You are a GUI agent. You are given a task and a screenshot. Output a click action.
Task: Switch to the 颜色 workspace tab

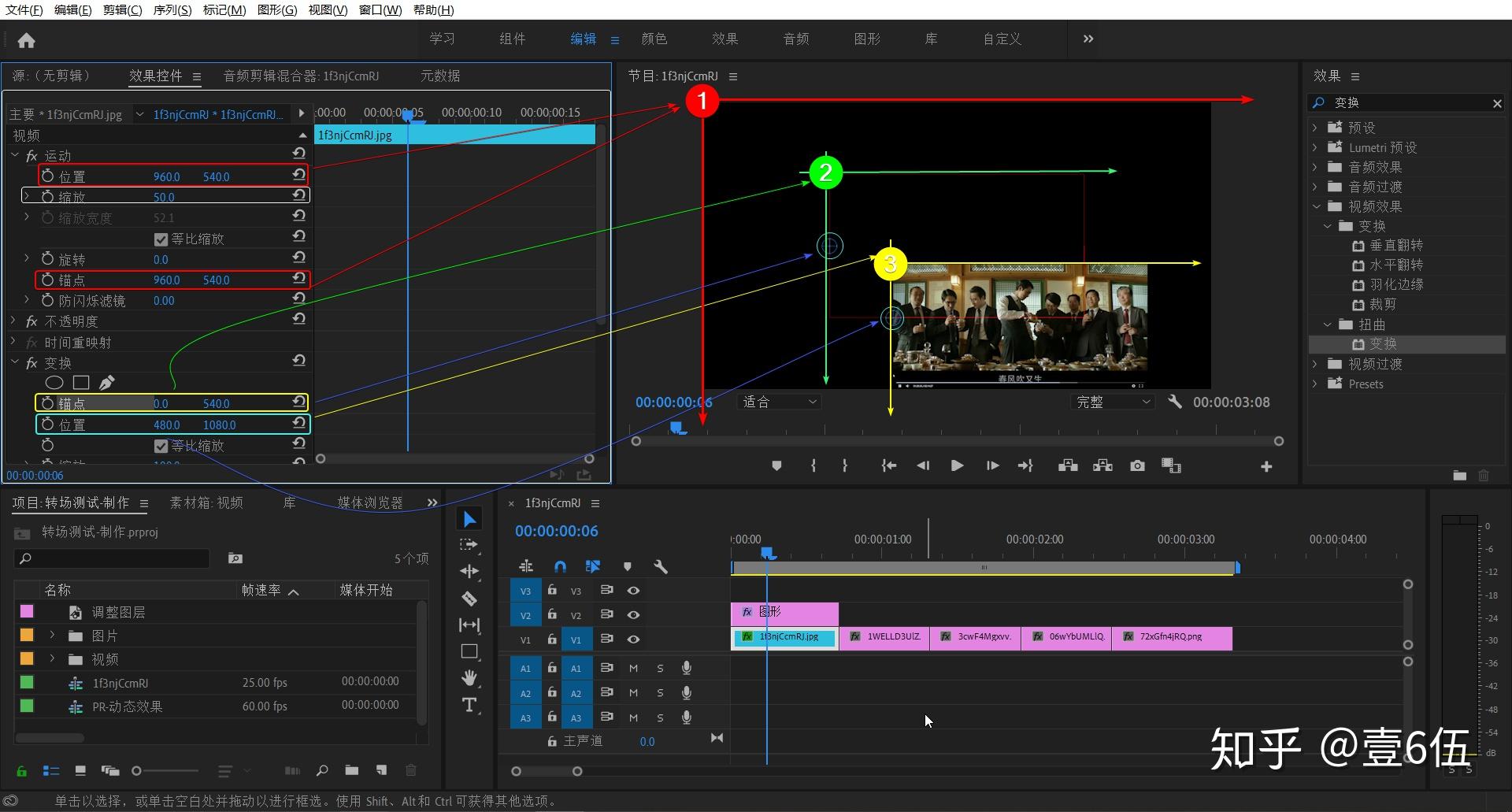tap(654, 39)
